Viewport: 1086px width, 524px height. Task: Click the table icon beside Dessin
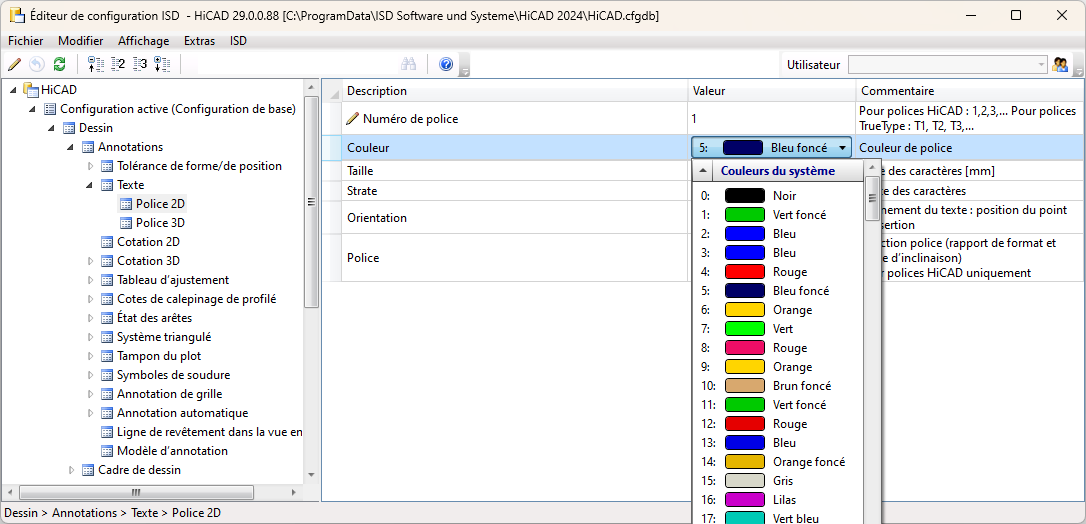coord(69,128)
